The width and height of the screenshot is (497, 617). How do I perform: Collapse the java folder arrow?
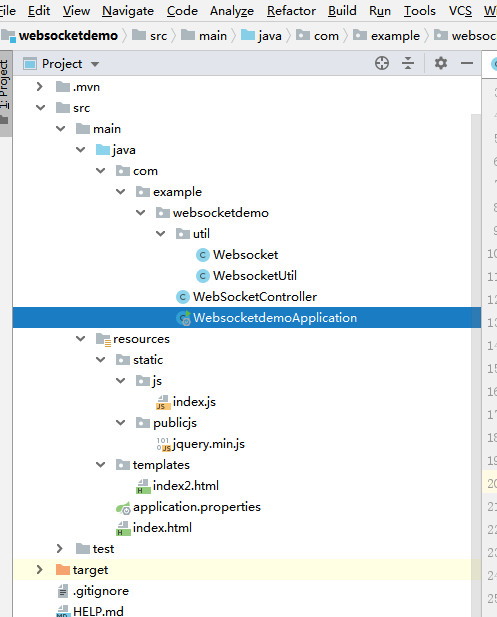(81, 150)
